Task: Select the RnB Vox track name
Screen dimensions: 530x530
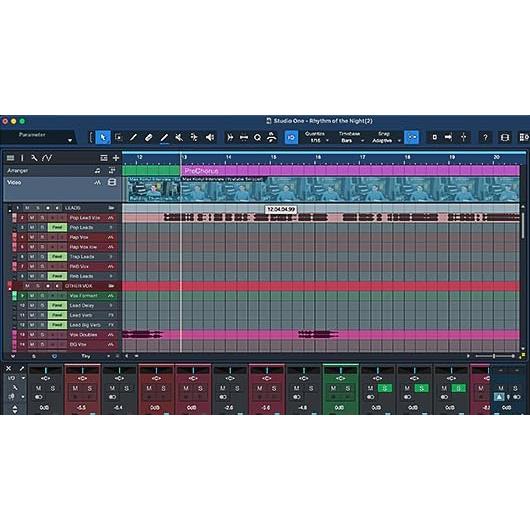Action: [79, 267]
